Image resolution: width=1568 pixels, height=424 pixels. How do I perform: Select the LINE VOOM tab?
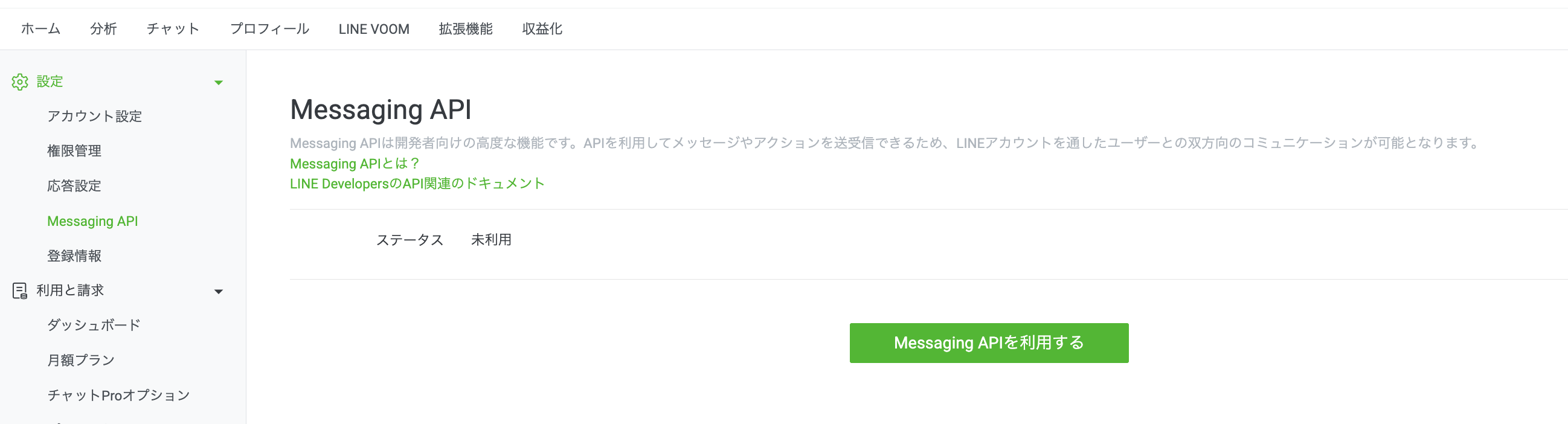click(374, 28)
